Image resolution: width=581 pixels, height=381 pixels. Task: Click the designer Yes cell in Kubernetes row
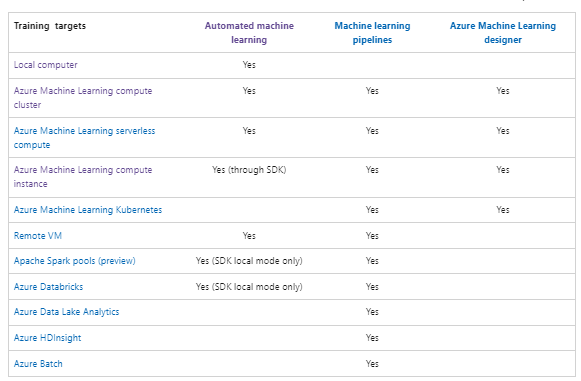(503, 210)
